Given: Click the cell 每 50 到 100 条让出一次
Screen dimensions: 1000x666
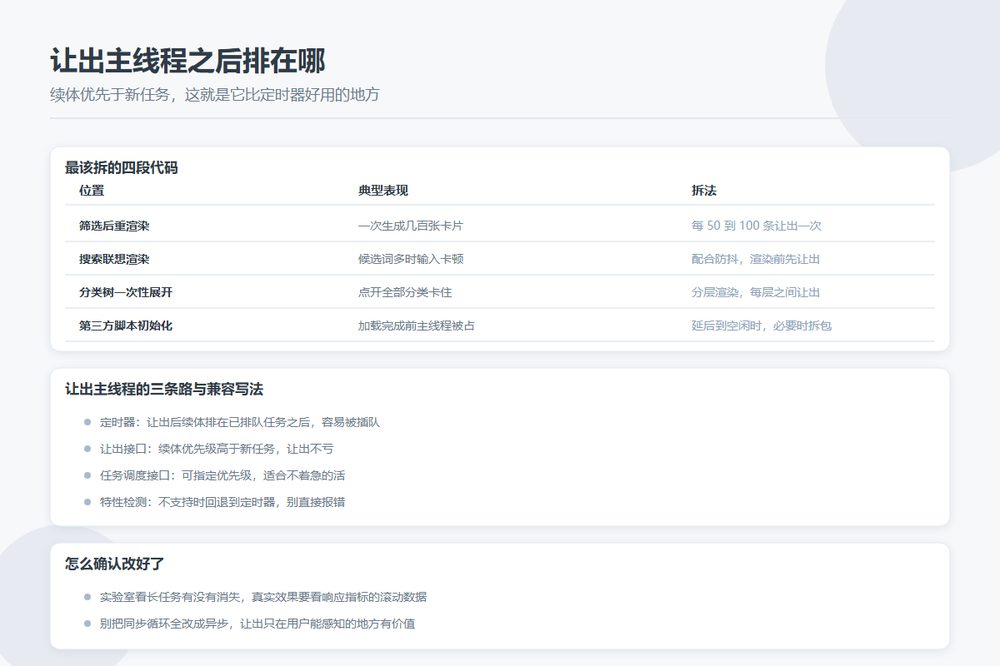Looking at the screenshot, I should pyautogui.click(x=756, y=225).
